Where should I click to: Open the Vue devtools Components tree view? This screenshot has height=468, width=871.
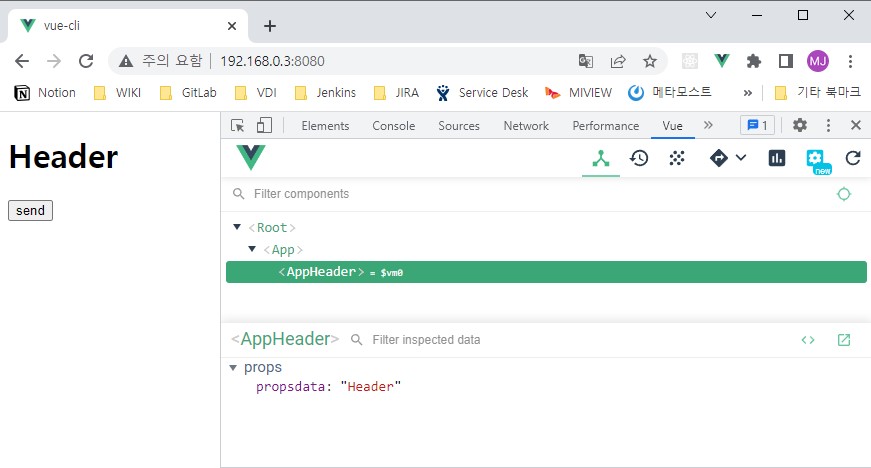(x=600, y=158)
